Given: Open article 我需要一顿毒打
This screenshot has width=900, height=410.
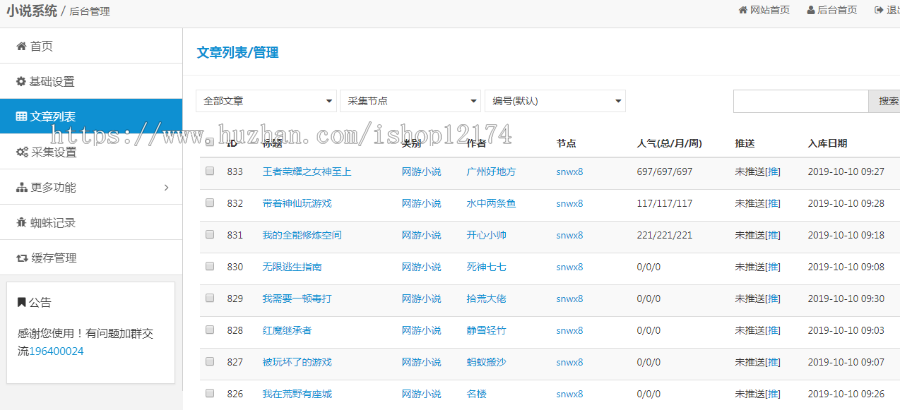Looking at the screenshot, I should (x=297, y=299).
